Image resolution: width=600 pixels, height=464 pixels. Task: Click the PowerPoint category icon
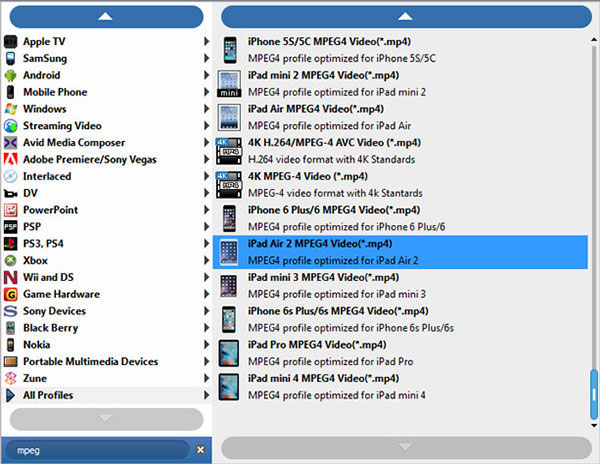pos(11,210)
